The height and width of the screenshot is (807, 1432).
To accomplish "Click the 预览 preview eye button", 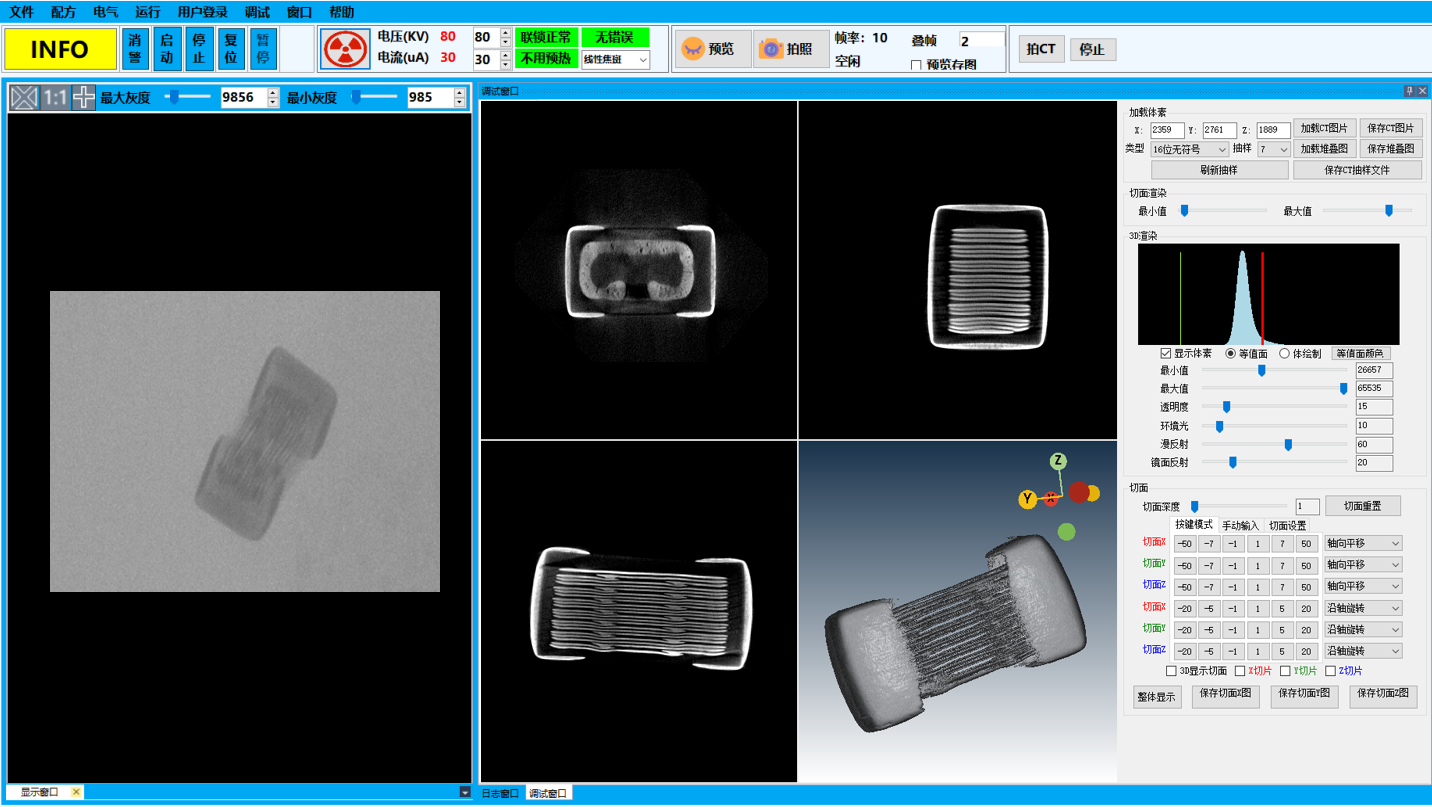I will tap(711, 49).
